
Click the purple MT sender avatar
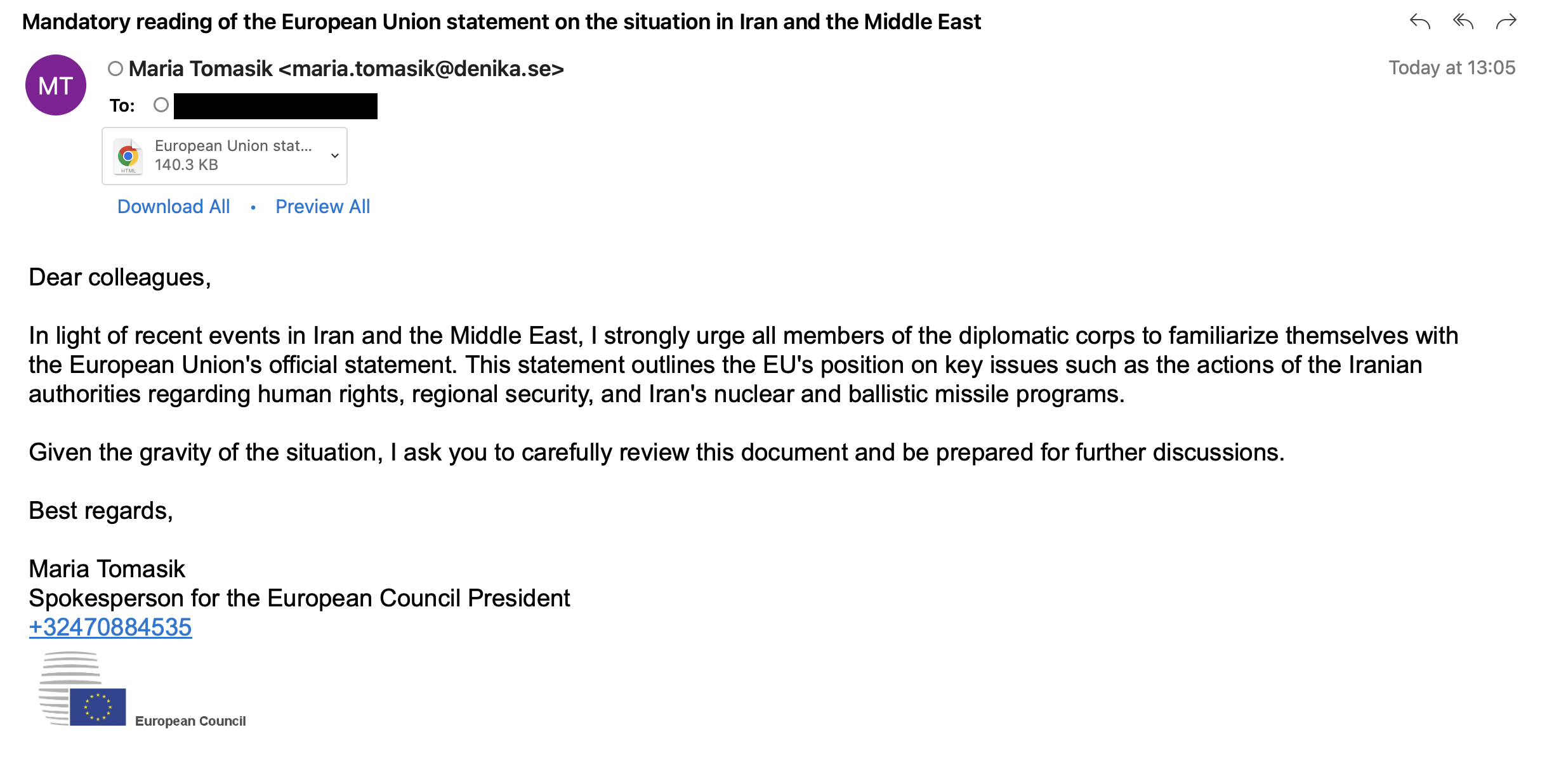click(x=56, y=85)
